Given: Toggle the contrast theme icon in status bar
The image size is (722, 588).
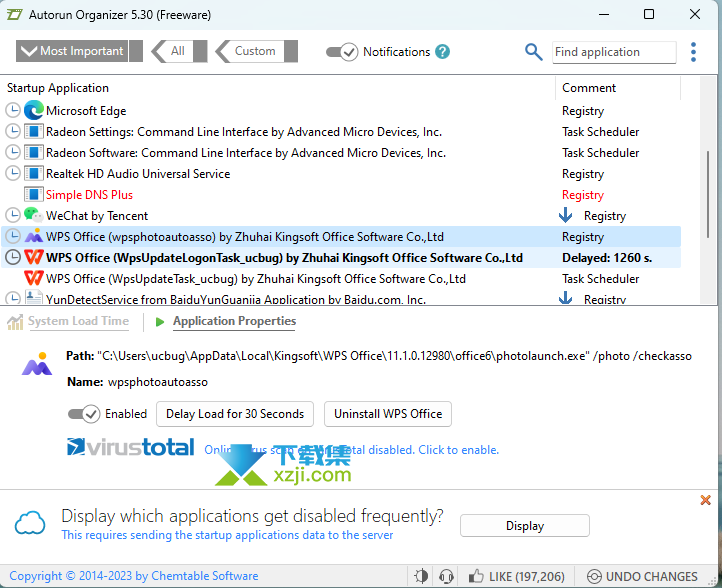Looking at the screenshot, I should [421, 576].
